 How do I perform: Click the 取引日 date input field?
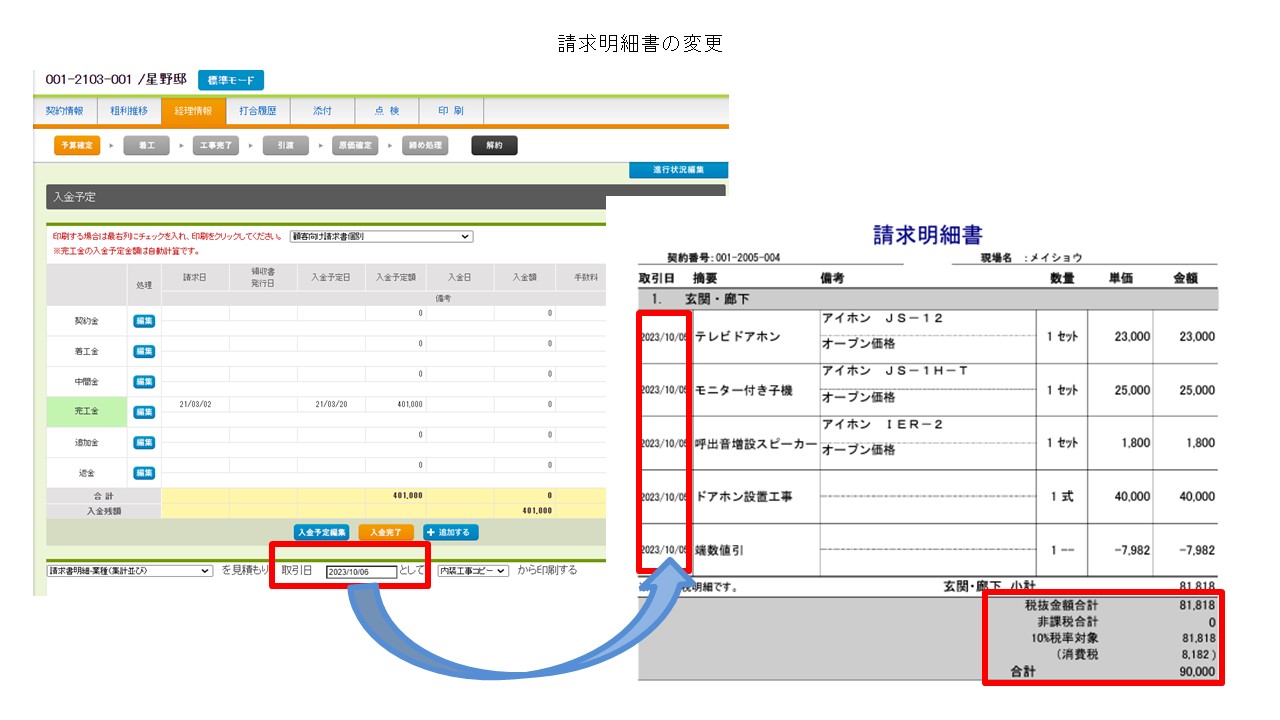361,572
